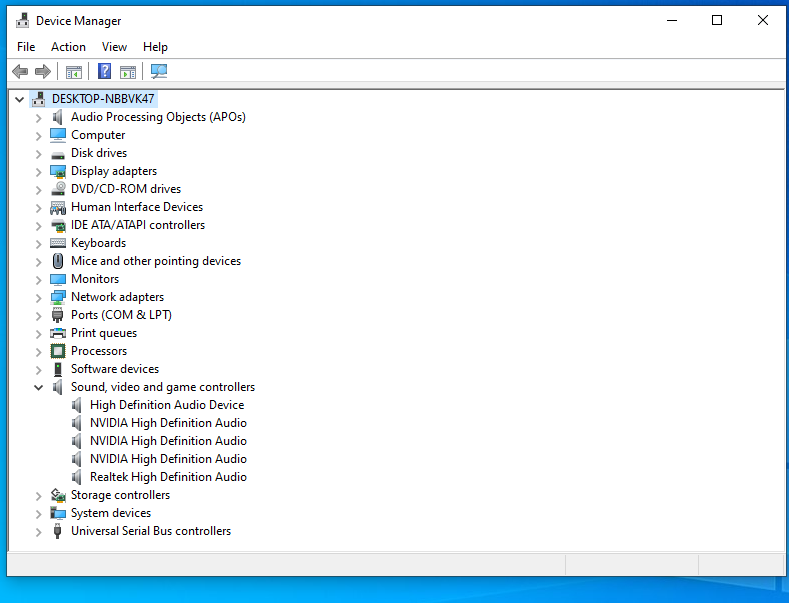Screen dimensions: 789x603
Task: Select the Realtek High Definition Audio device
Action: point(168,477)
